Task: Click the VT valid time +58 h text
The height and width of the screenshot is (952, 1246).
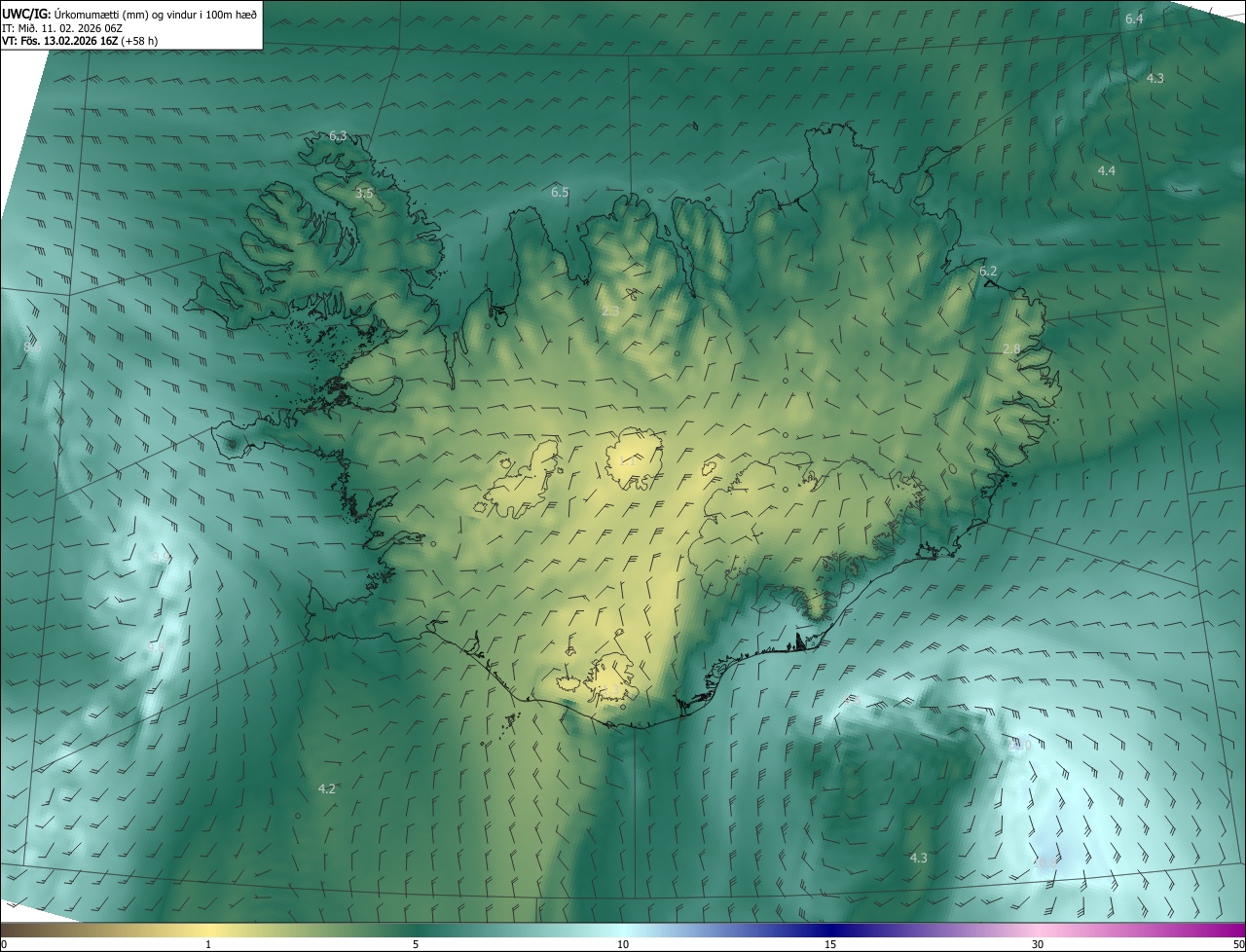Action: (80, 41)
